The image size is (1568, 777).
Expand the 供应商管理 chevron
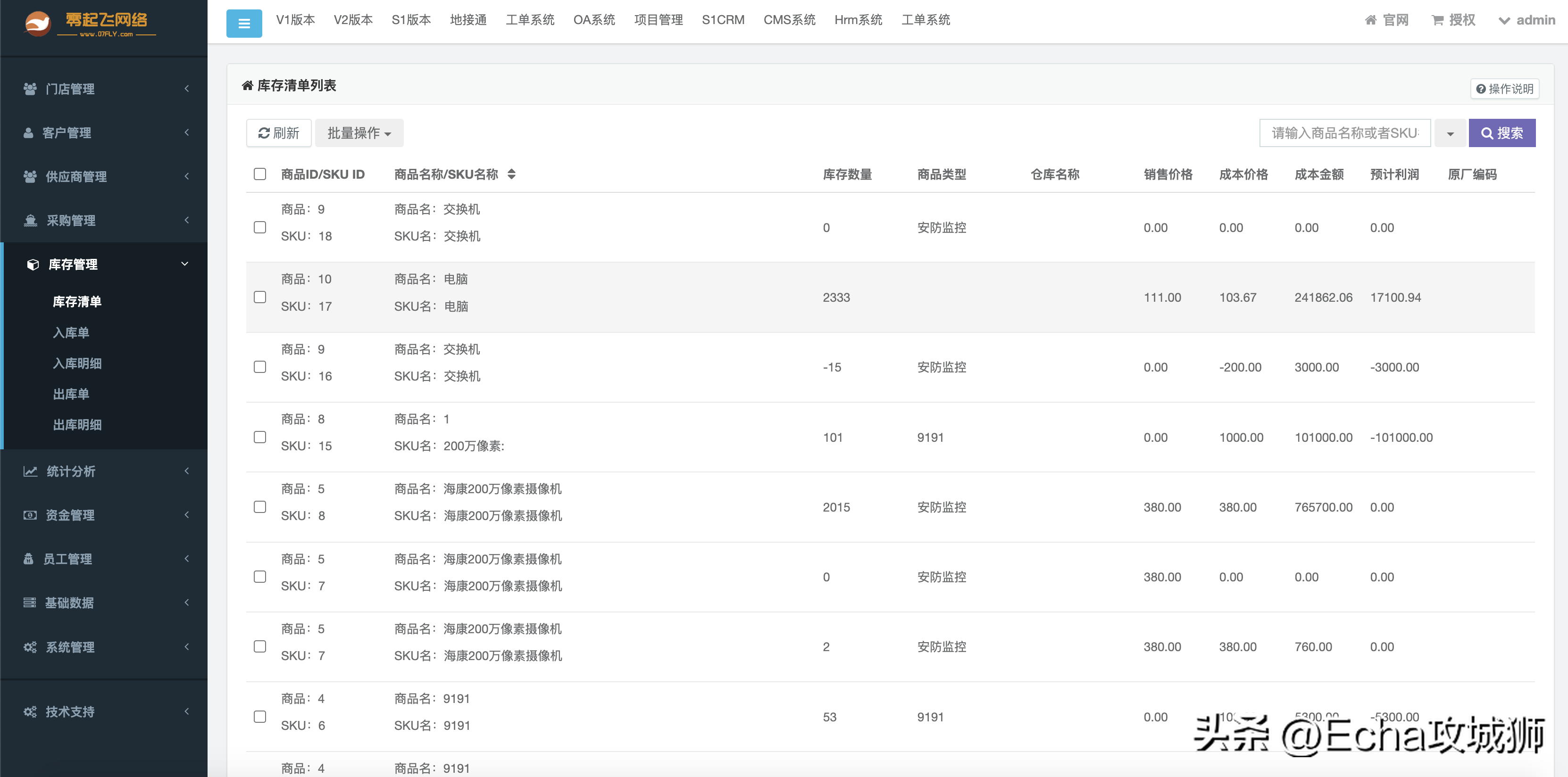point(186,176)
